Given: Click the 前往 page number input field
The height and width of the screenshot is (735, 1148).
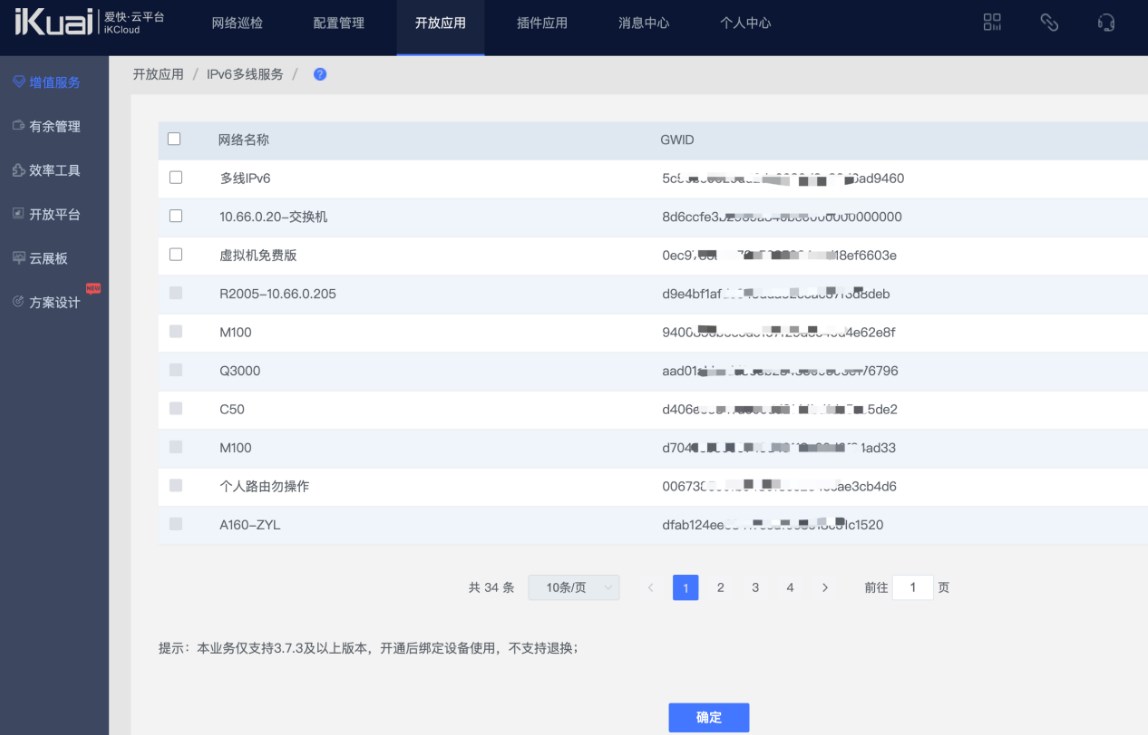Looking at the screenshot, I should point(912,587).
